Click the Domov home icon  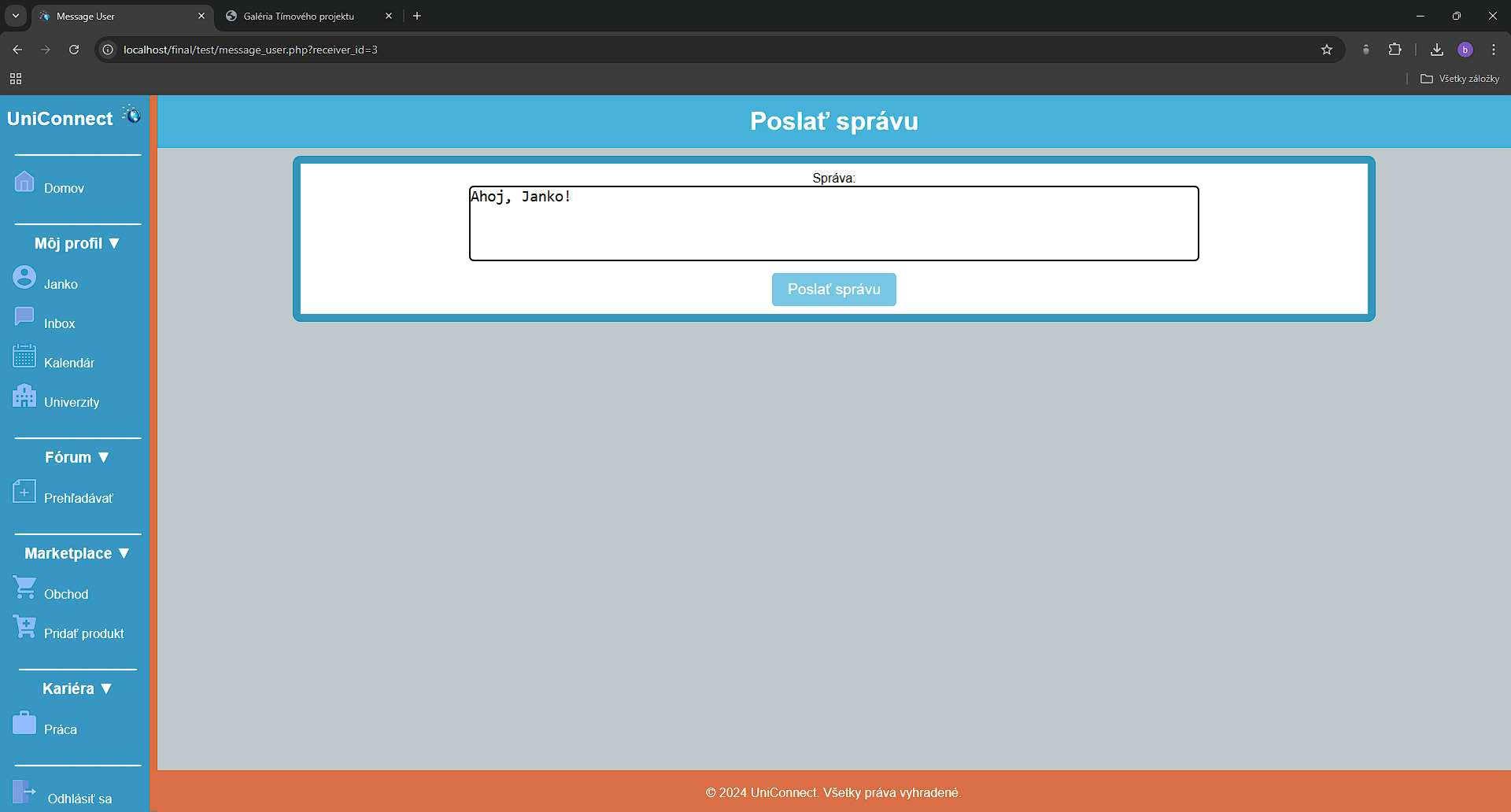coord(24,181)
